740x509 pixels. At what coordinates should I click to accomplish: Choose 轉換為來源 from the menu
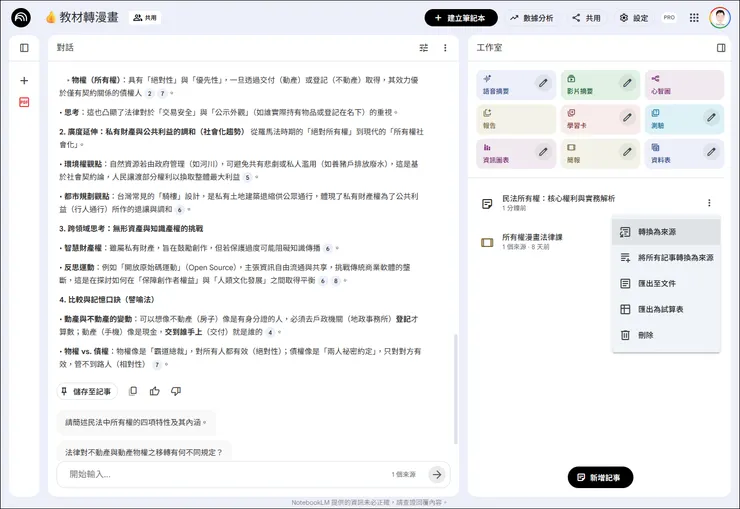click(x=666, y=232)
